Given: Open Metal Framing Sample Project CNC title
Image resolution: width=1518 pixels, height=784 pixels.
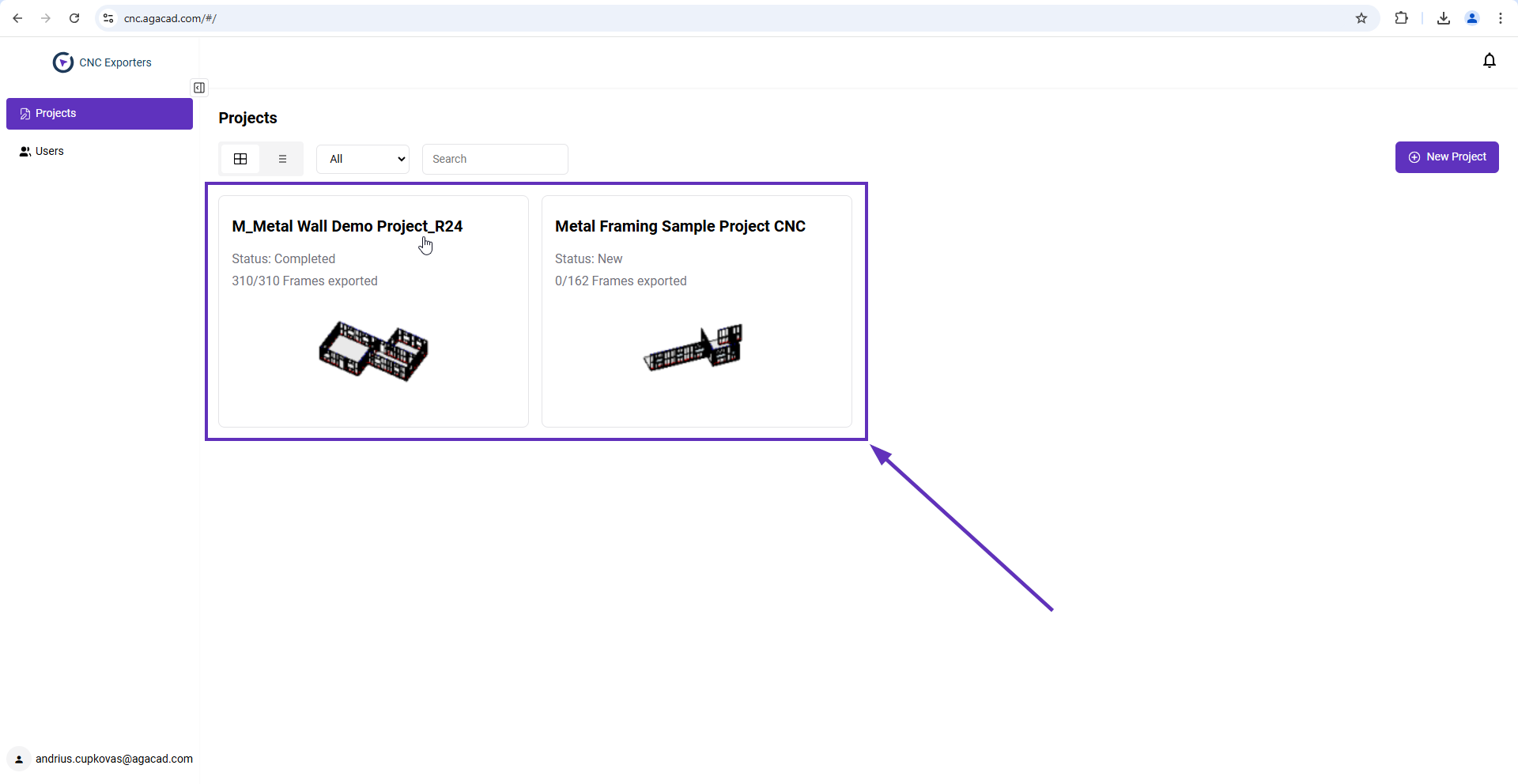Looking at the screenshot, I should coord(680,226).
